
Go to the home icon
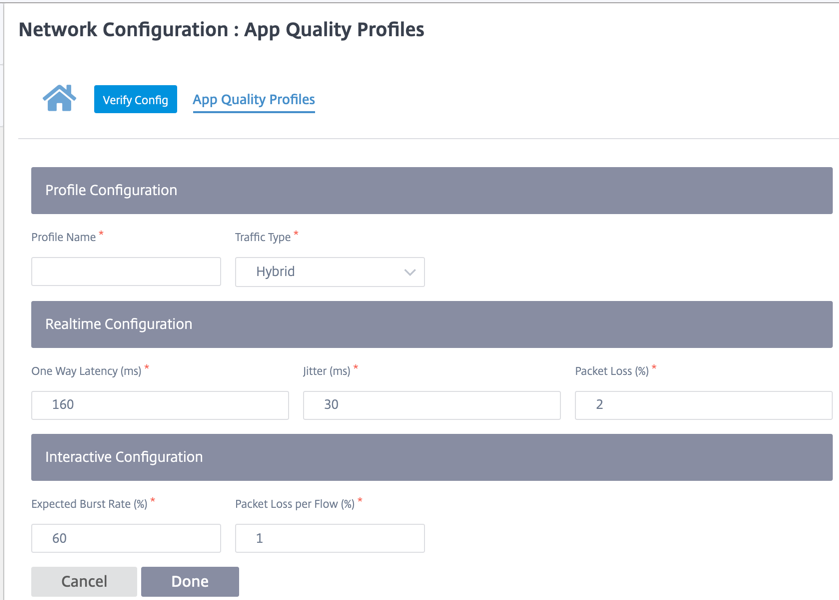pos(59,98)
